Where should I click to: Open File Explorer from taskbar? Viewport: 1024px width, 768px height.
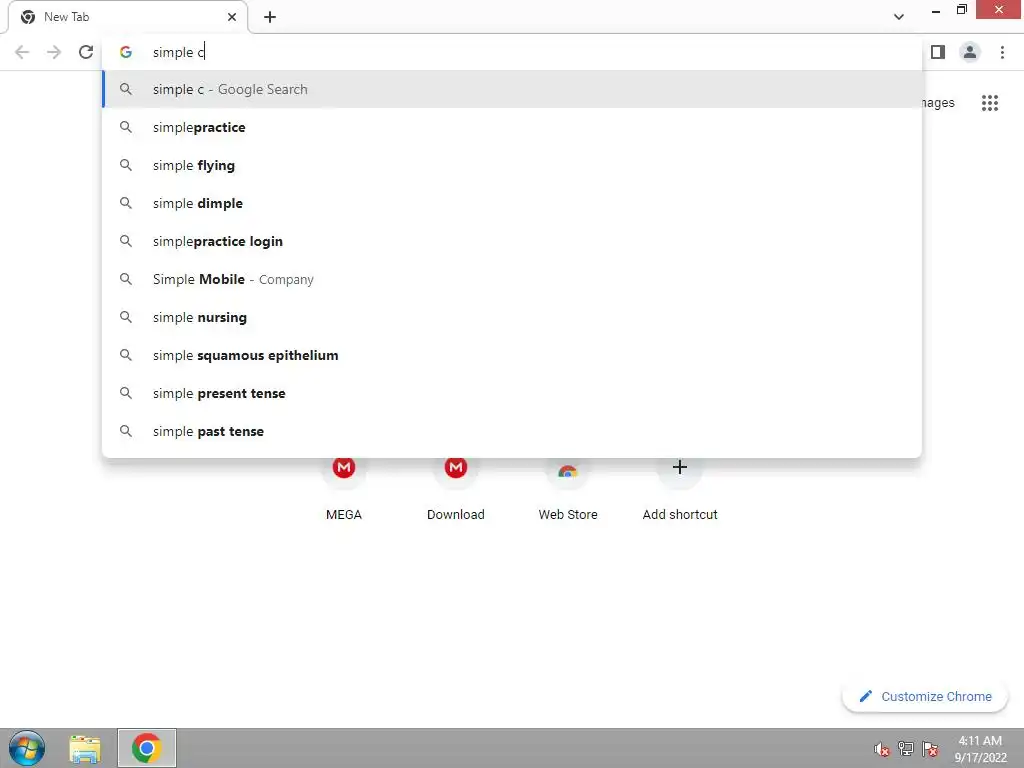(85, 748)
